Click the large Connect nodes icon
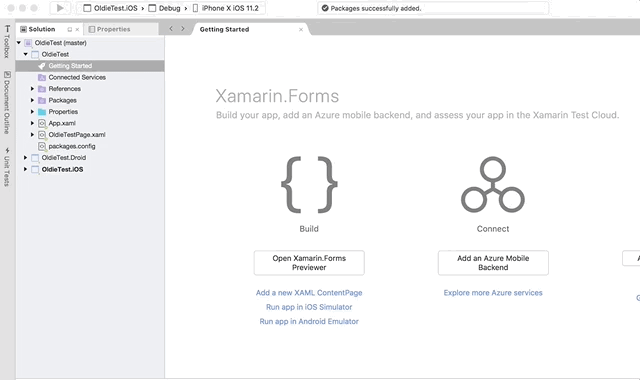640x380 pixels. [493, 185]
